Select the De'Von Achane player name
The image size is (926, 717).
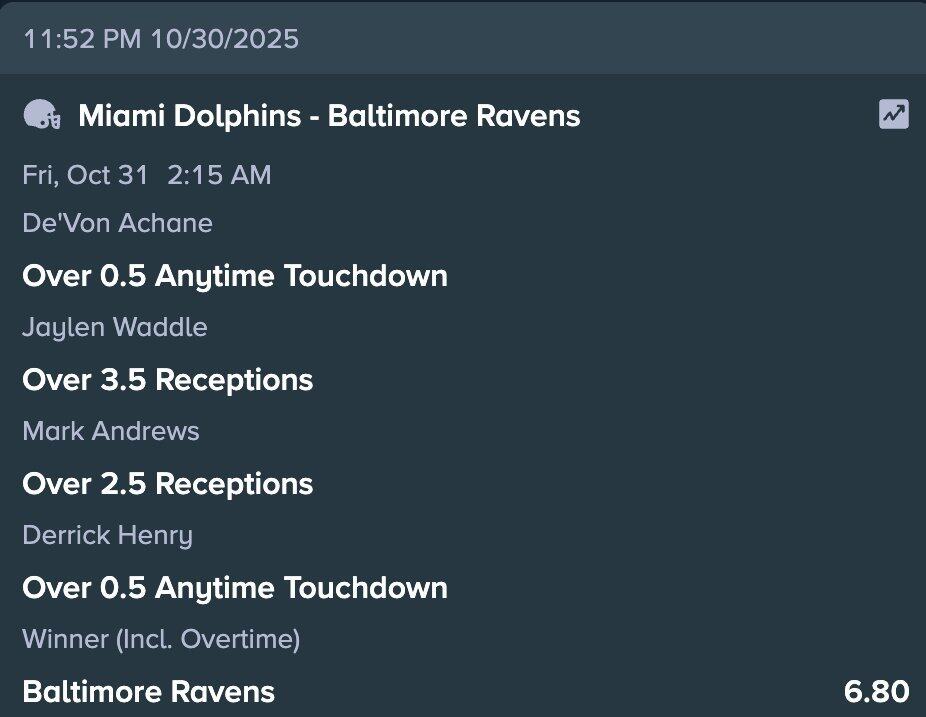click(x=117, y=223)
